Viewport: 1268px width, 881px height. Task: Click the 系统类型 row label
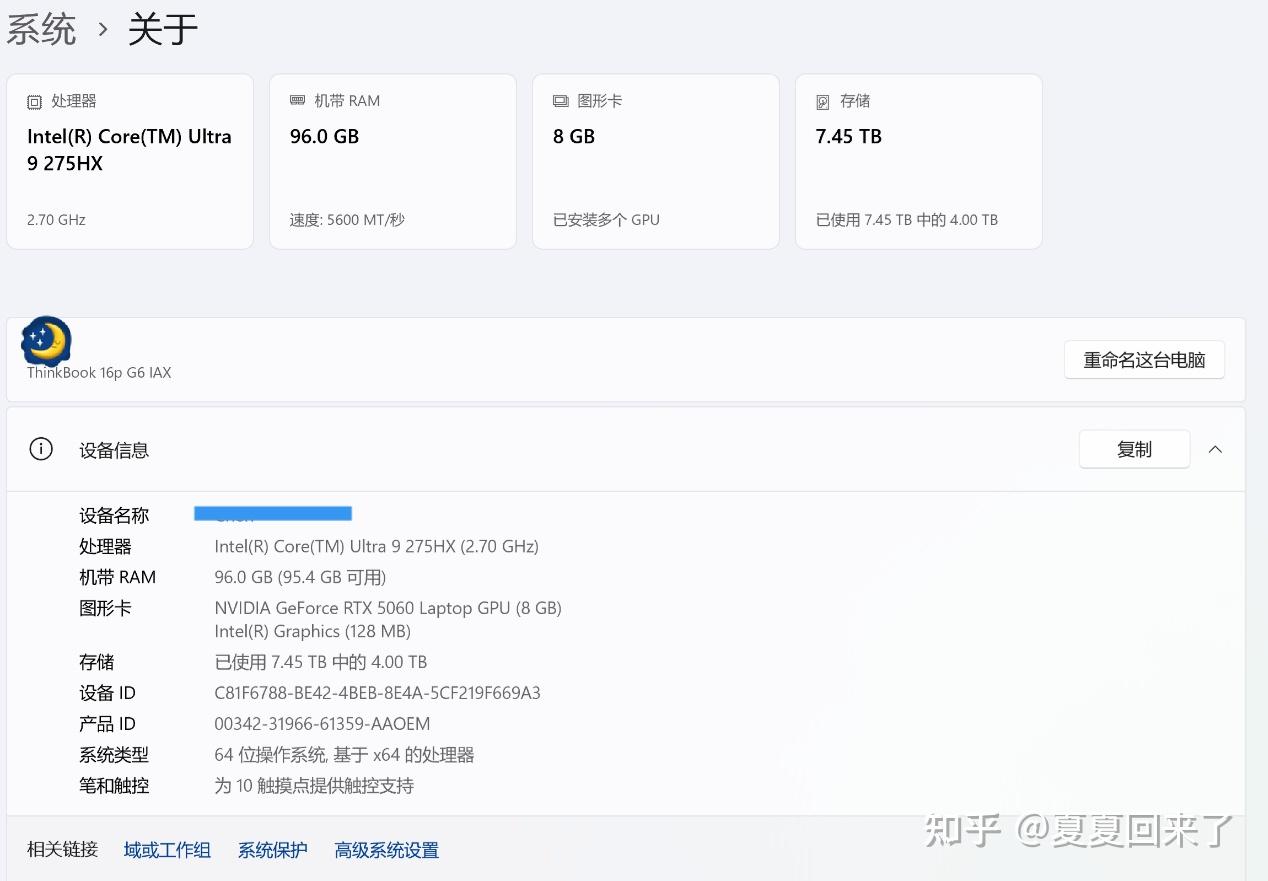pos(114,755)
